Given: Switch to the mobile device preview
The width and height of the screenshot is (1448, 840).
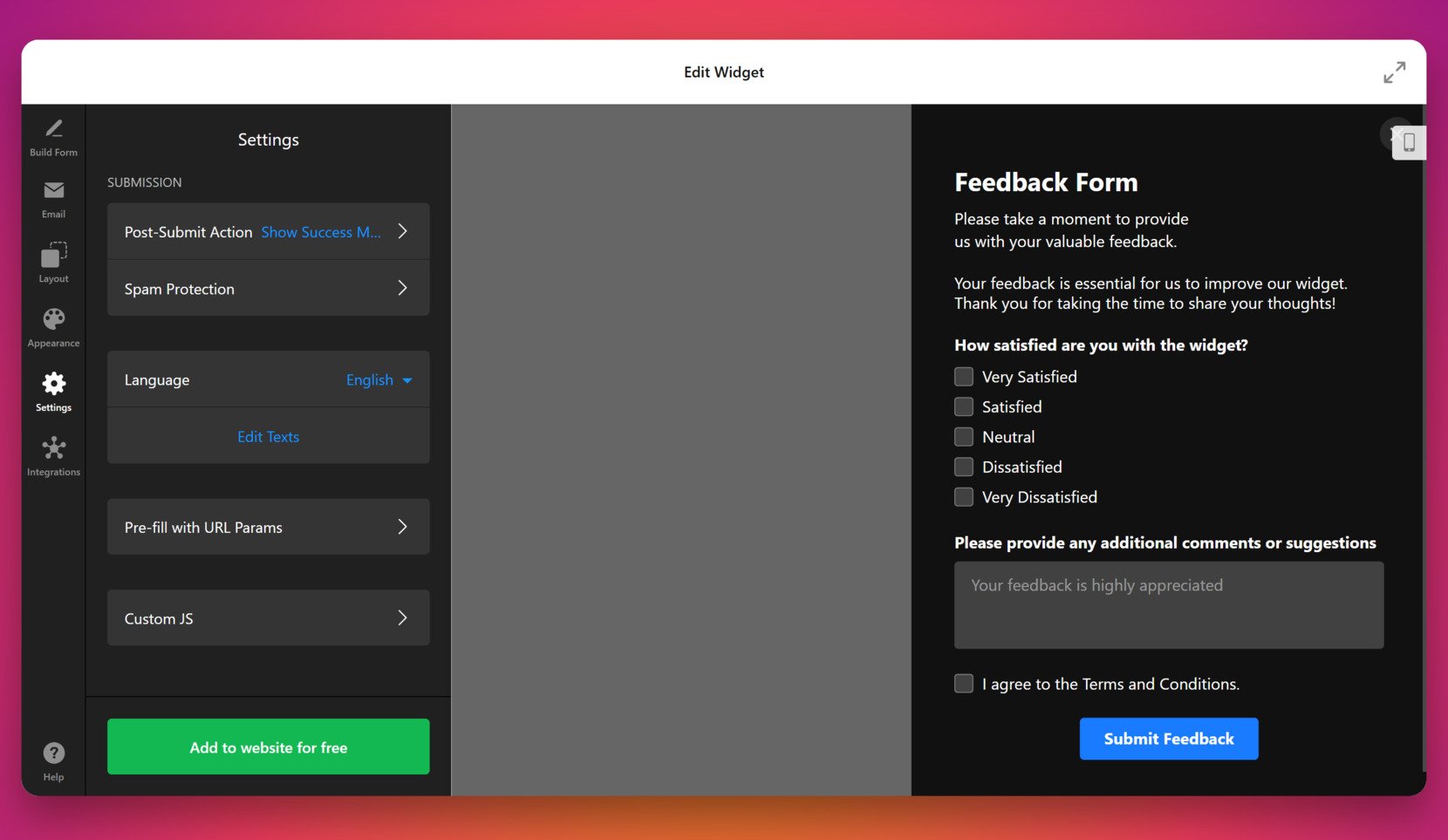Looking at the screenshot, I should [1409, 142].
